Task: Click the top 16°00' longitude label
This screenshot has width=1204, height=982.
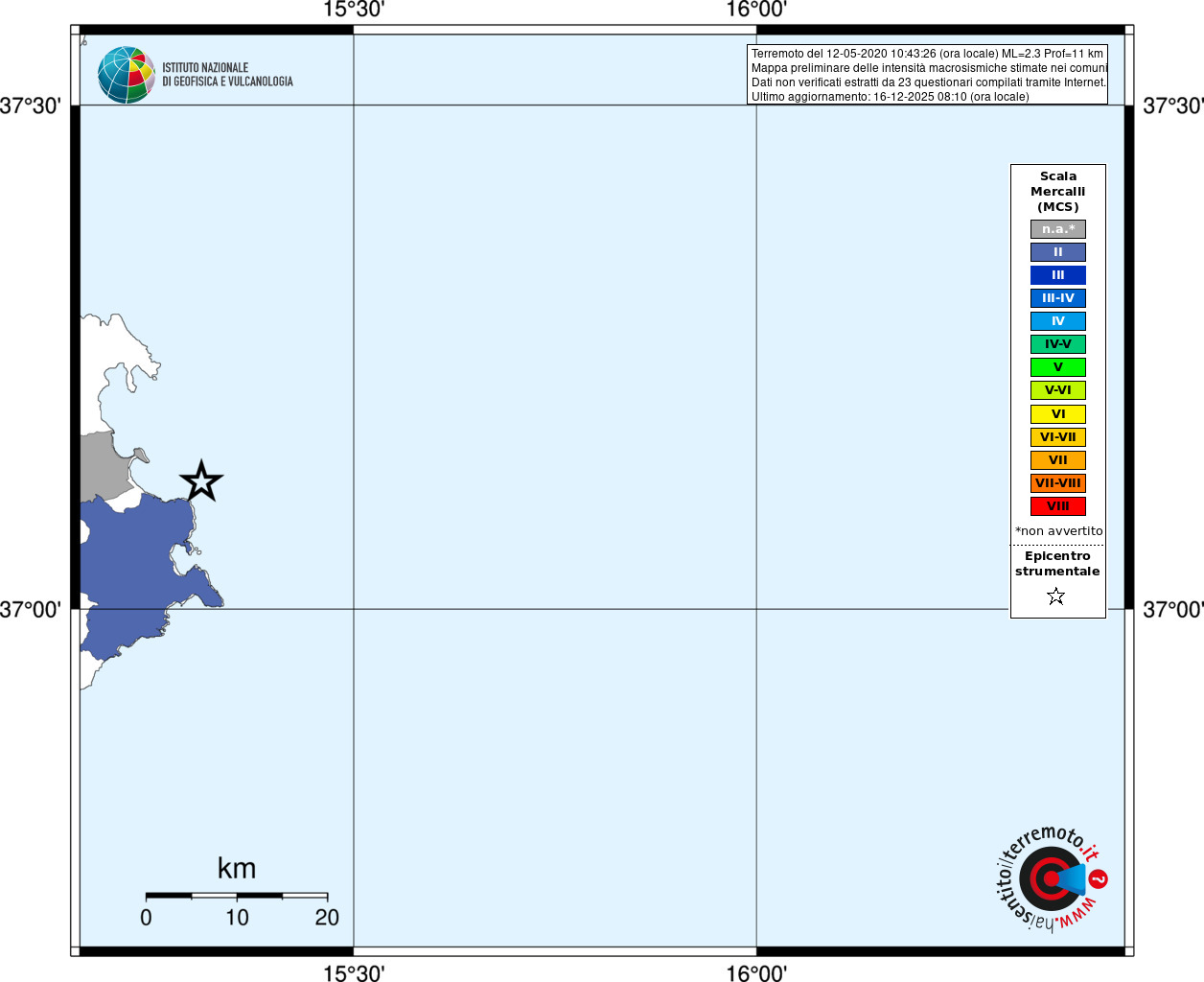Action: click(756, 10)
